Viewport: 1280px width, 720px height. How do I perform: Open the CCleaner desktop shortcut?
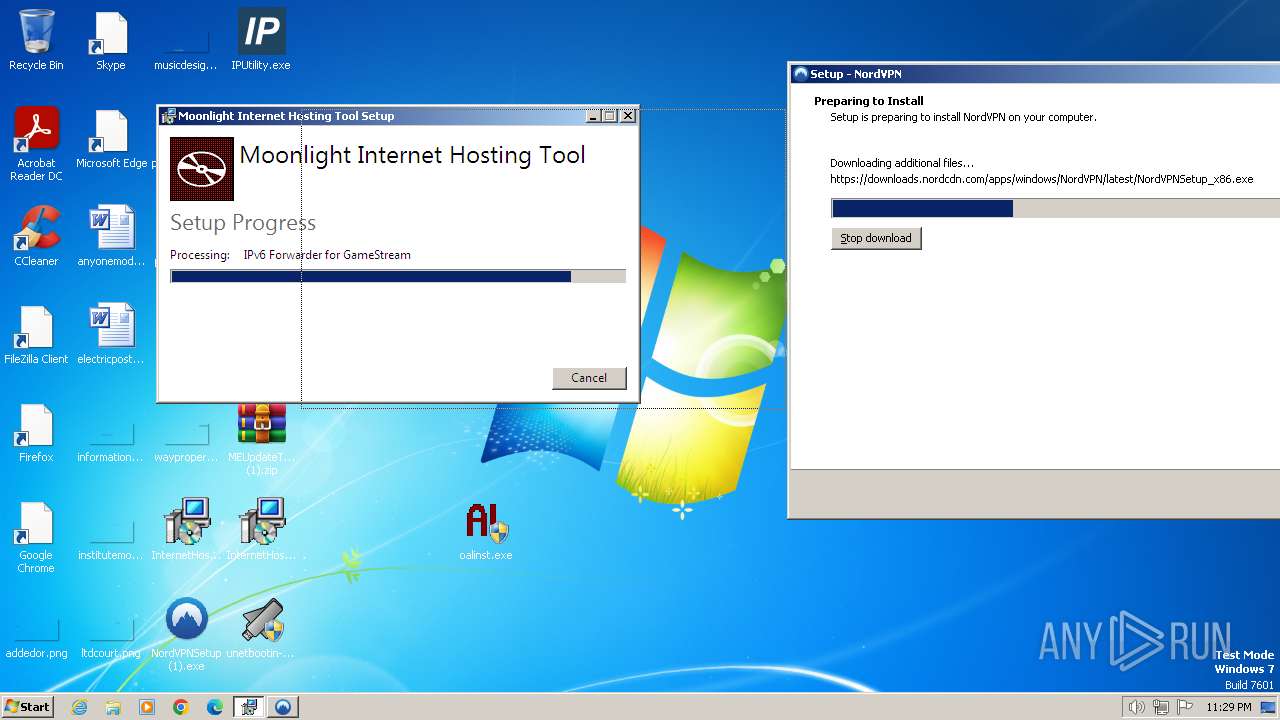point(36,237)
